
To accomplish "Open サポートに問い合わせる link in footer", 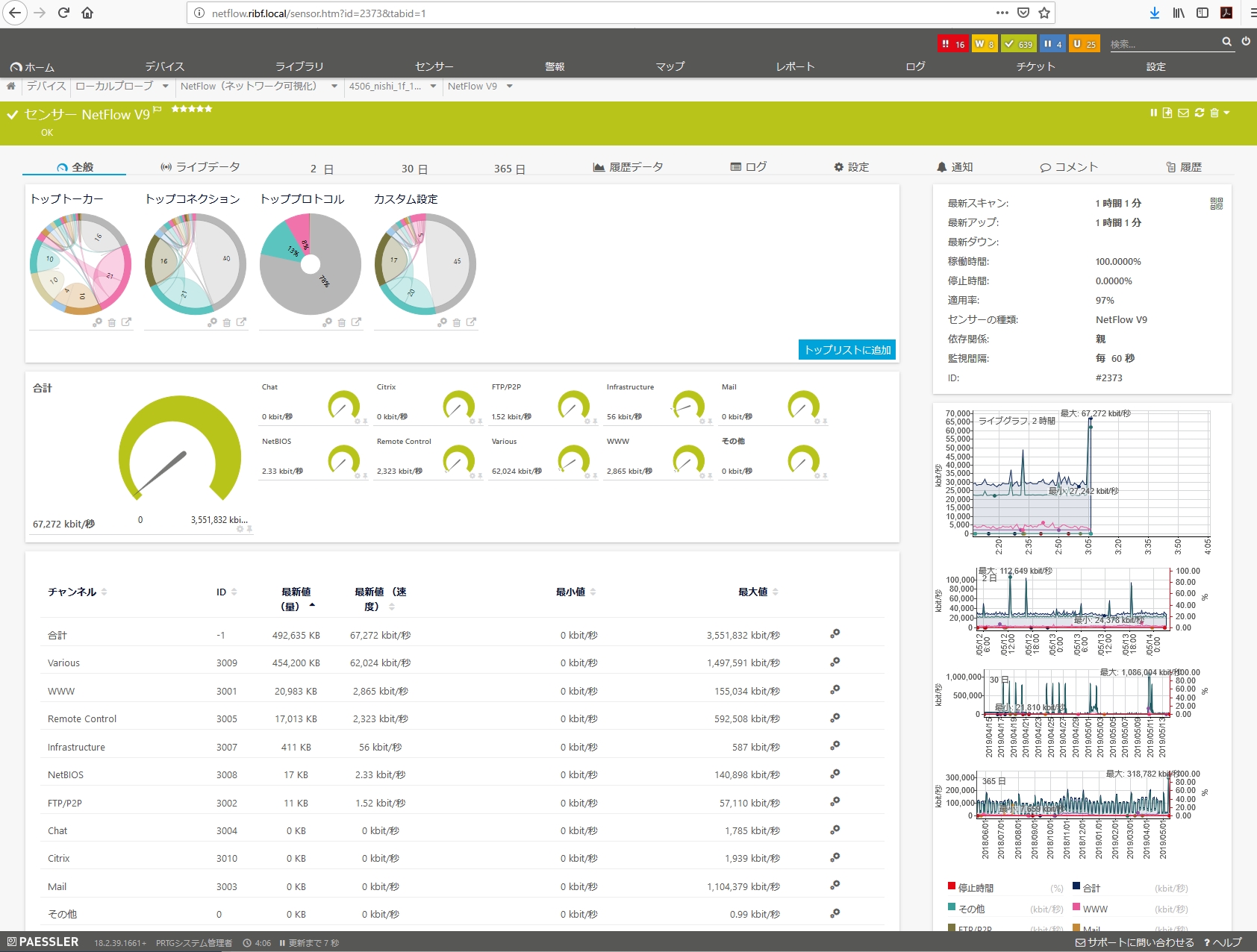I will coord(1135,942).
